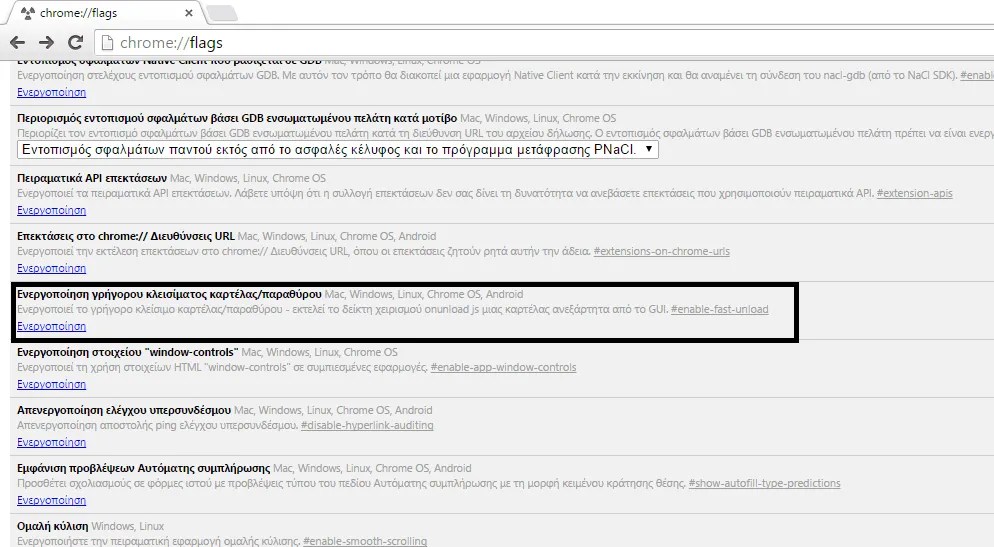Click the browser Forward arrow
This screenshot has height=547, width=994.
pos(46,42)
